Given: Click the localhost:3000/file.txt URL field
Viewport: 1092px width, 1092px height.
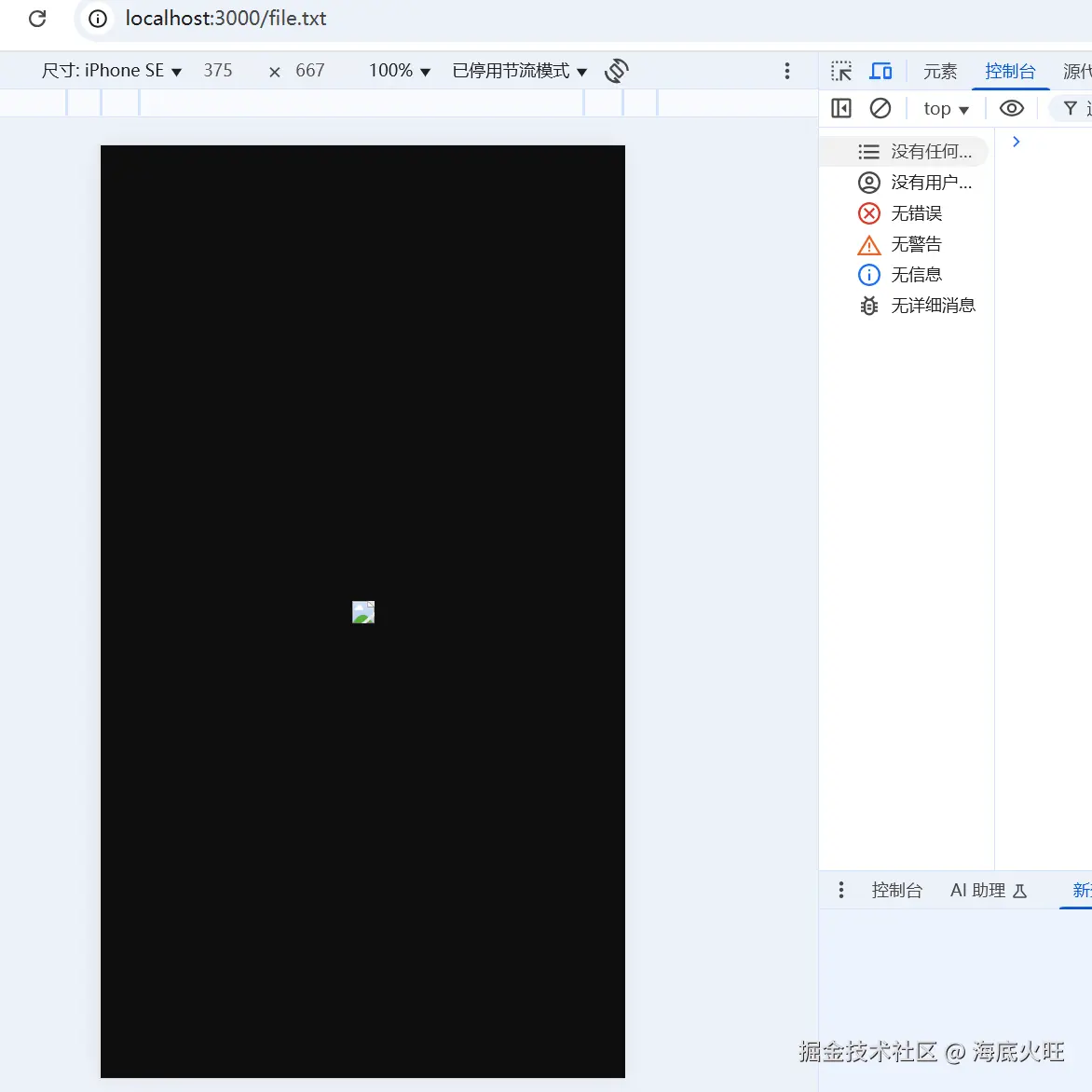Looking at the screenshot, I should (x=225, y=18).
